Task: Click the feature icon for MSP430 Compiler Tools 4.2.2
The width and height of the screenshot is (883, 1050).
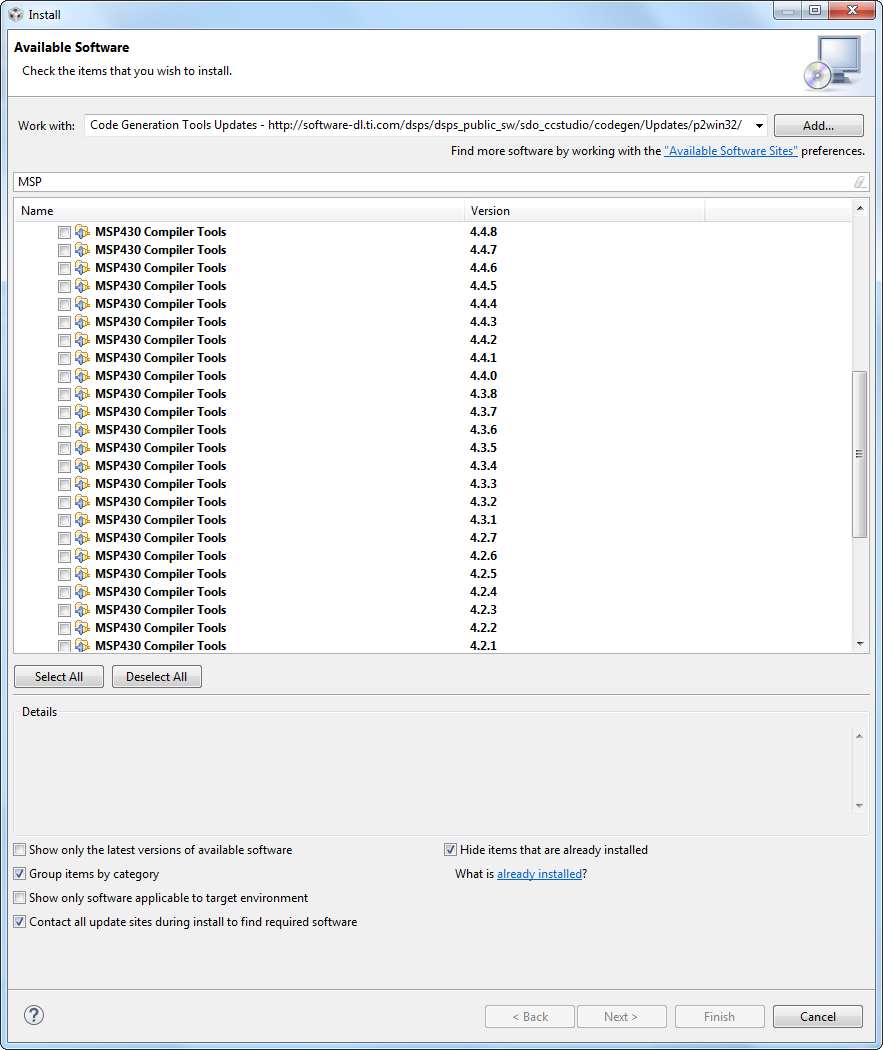Action: tap(82, 628)
